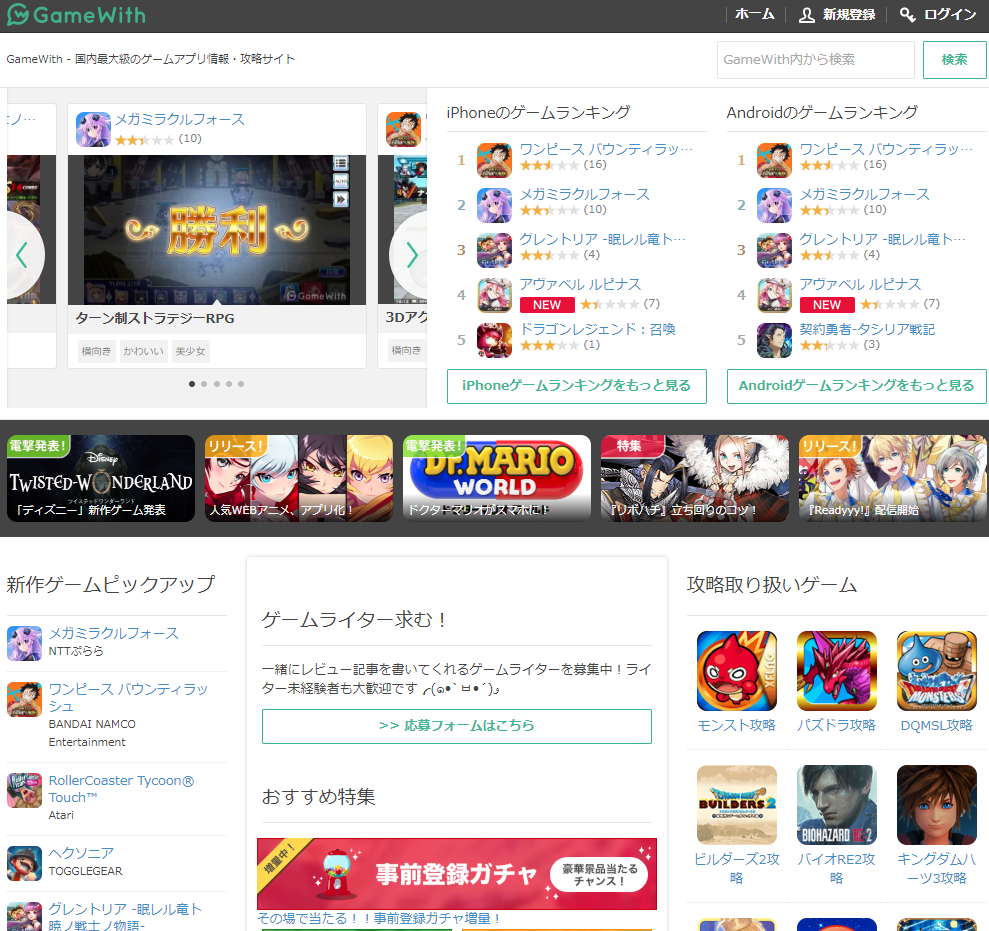Open the Dr. Mario World banner

tap(493, 478)
